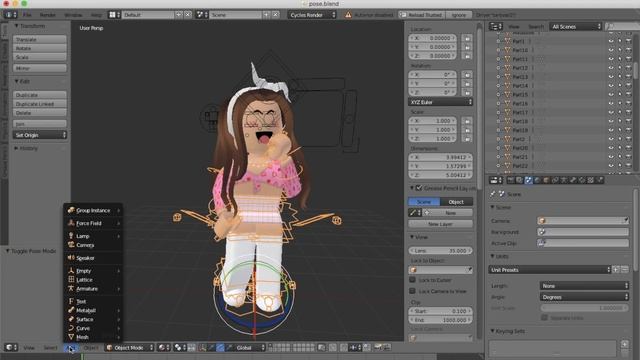Click the warning icon beside Autorun disabled
640x360 pixels.
click(x=348, y=15)
